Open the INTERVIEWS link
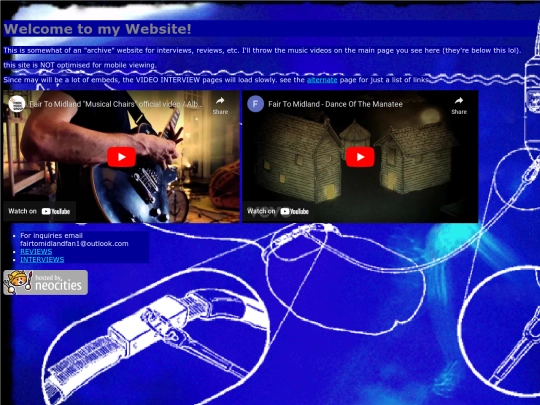 tap(42, 259)
